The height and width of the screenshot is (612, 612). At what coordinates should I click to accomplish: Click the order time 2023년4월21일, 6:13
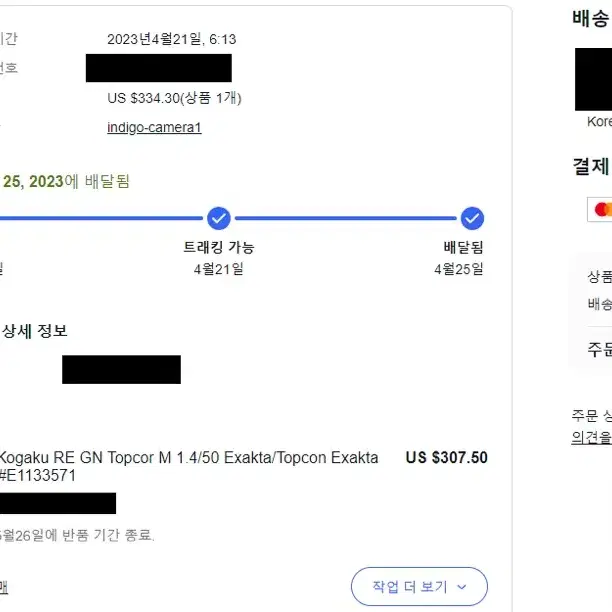pos(172,39)
